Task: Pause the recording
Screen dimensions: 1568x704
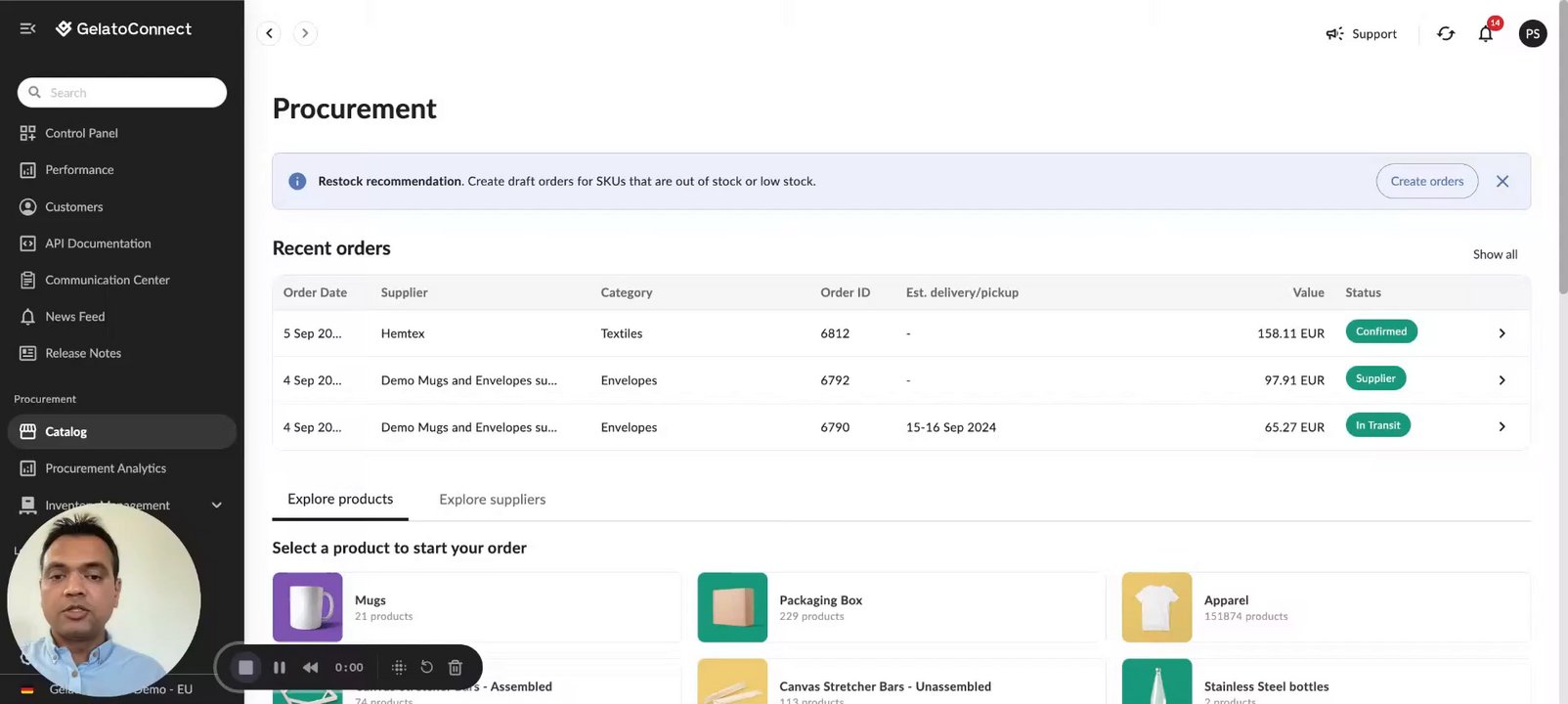Action: point(280,667)
